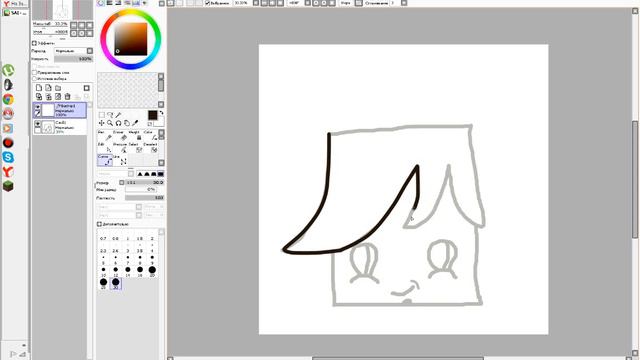Viewport: 640px width, 360px height.
Task: Toggle the Выбрание checkbox in top toolbar
Action: pos(207,3)
